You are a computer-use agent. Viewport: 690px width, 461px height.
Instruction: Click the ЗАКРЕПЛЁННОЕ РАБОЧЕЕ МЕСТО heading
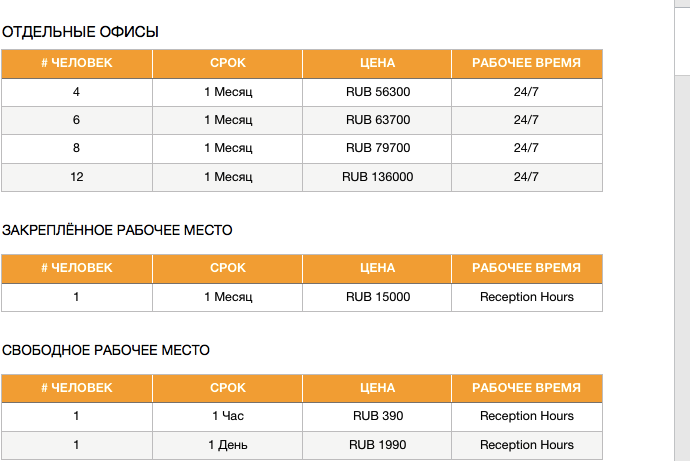click(x=117, y=230)
